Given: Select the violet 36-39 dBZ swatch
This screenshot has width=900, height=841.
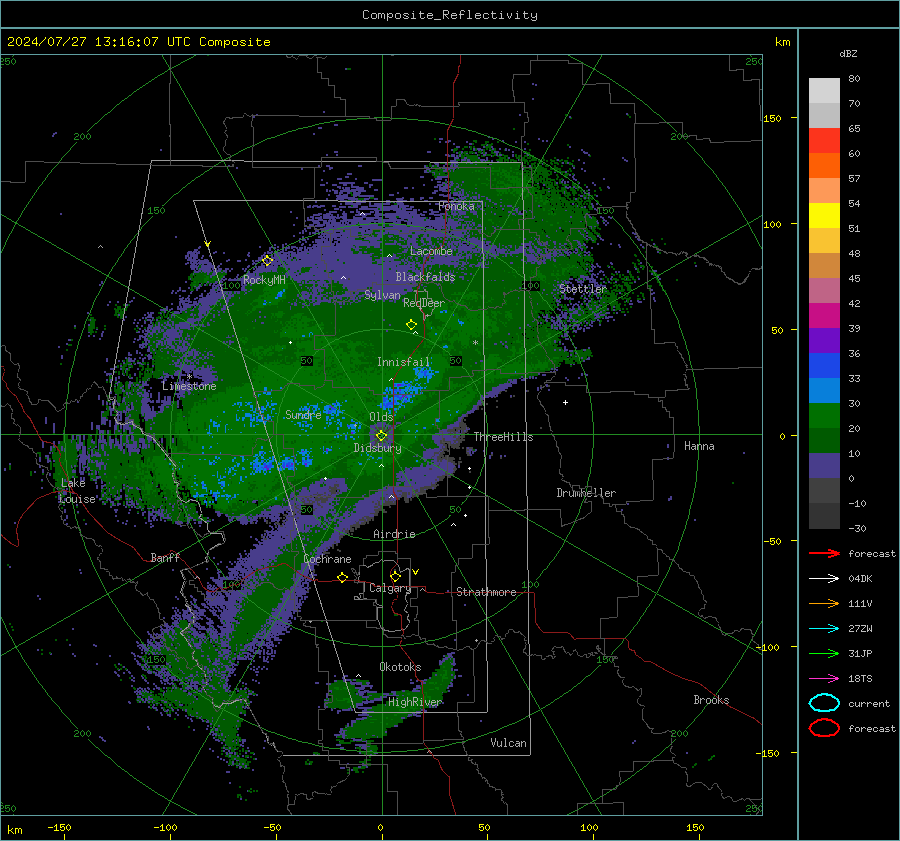Looking at the screenshot, I should click(x=824, y=341).
